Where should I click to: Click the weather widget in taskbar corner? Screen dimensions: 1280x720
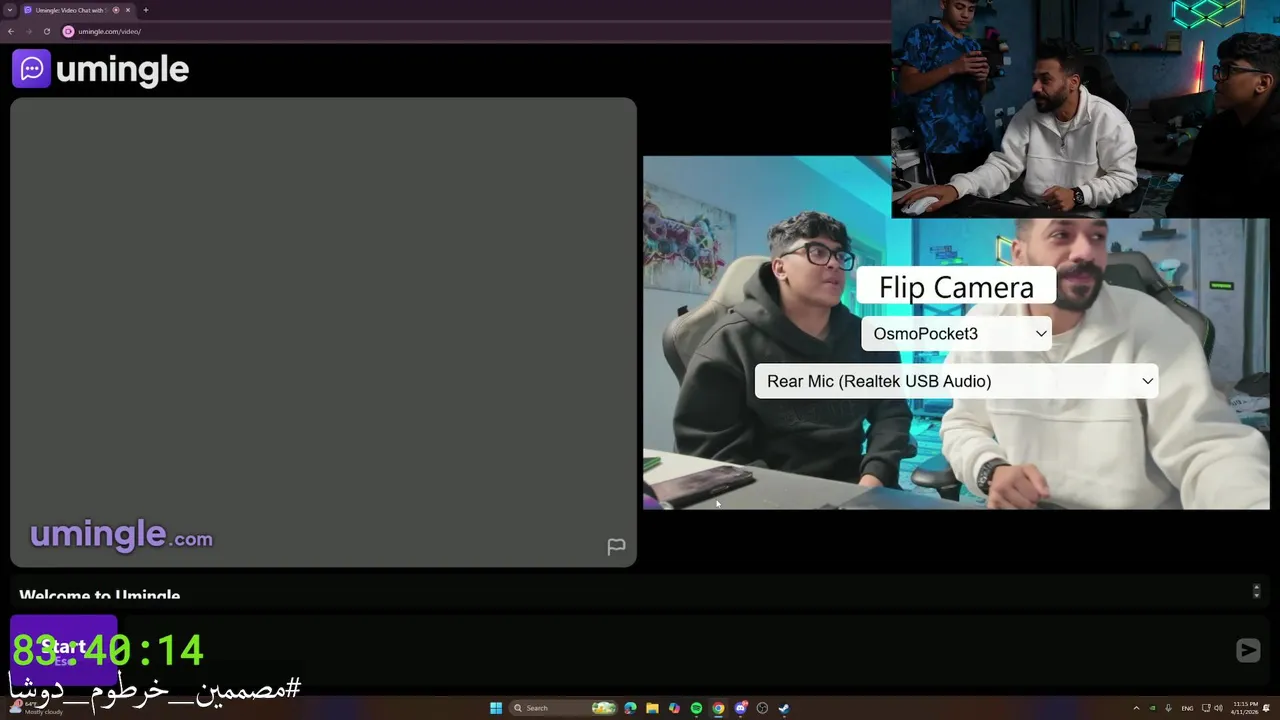point(38,707)
